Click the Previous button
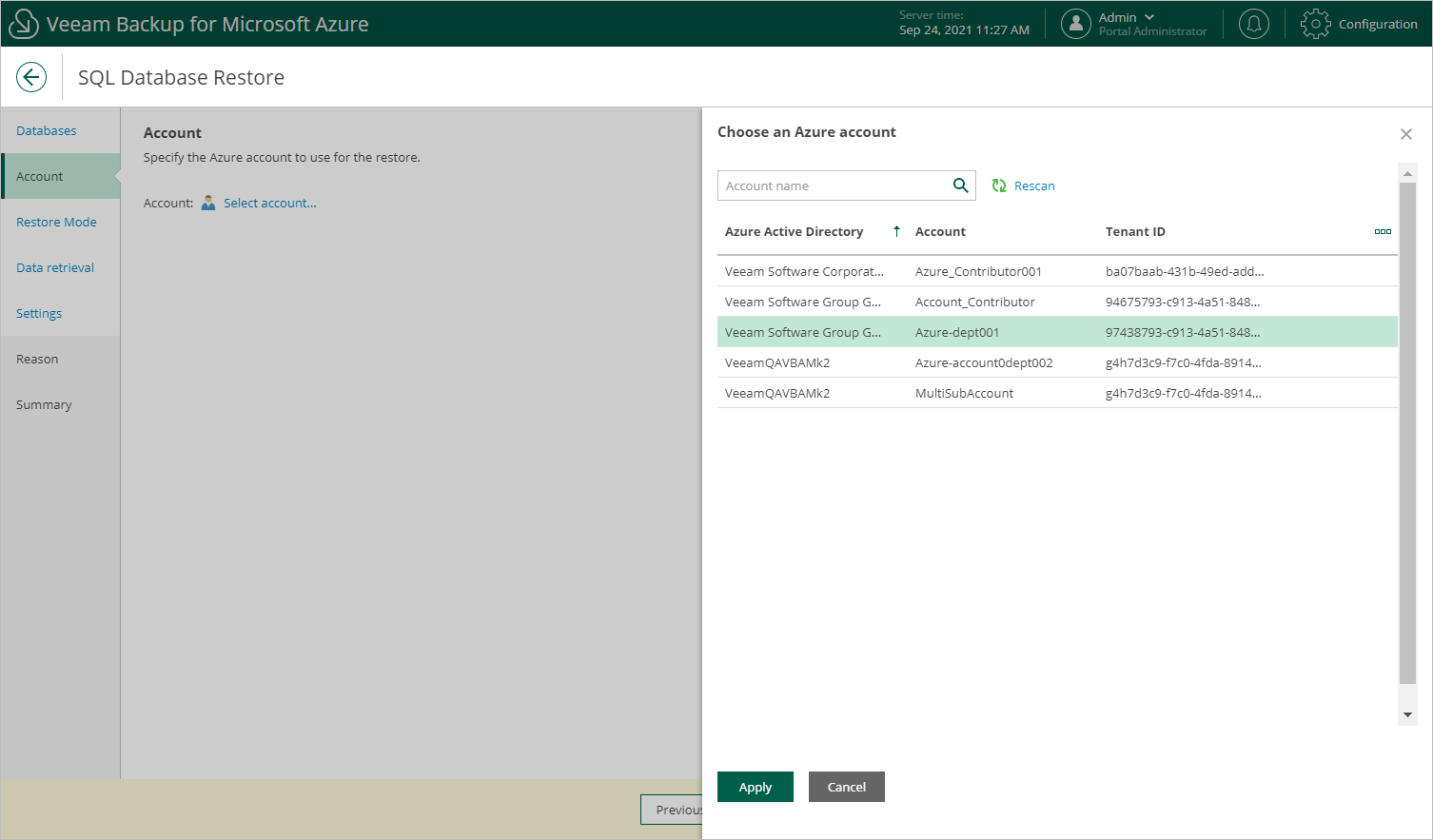The height and width of the screenshot is (840, 1433). (672, 810)
